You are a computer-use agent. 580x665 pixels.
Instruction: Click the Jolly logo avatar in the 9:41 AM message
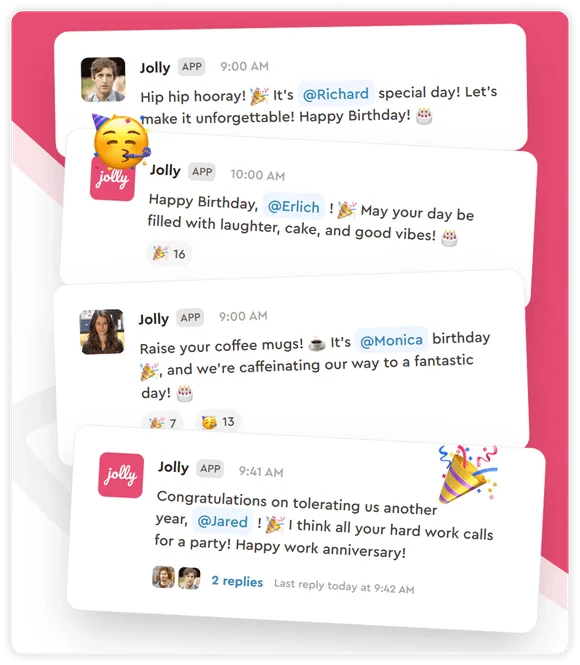[x=121, y=475]
